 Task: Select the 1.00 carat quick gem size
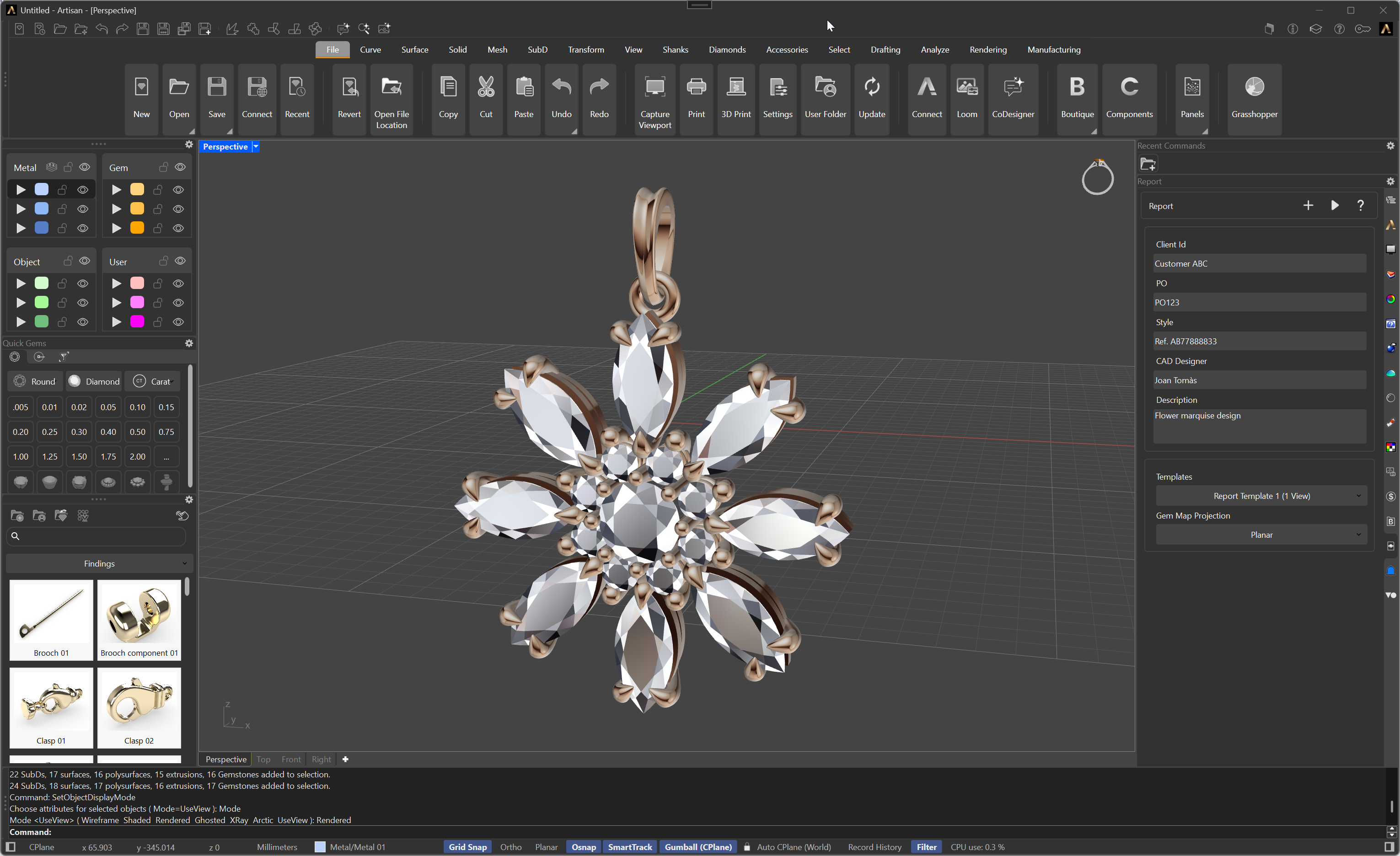point(21,456)
